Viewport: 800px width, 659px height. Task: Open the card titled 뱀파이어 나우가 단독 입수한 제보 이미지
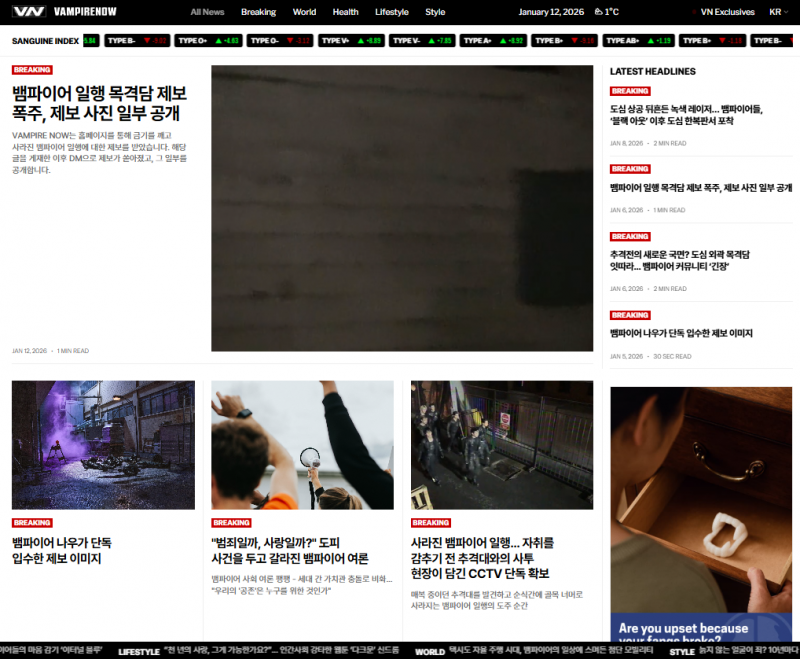pyautogui.click(x=62, y=550)
